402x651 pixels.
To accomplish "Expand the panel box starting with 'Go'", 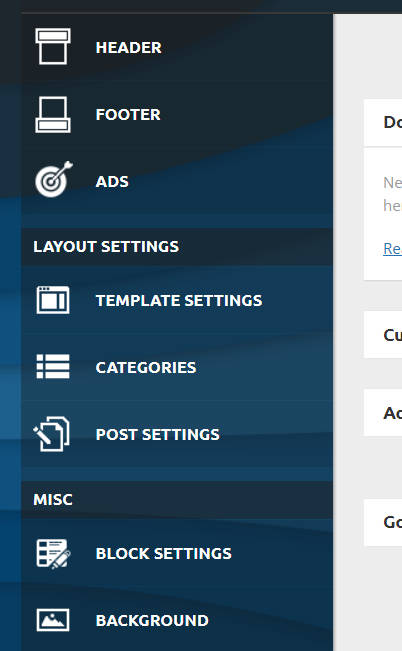I will pyautogui.click(x=383, y=523).
